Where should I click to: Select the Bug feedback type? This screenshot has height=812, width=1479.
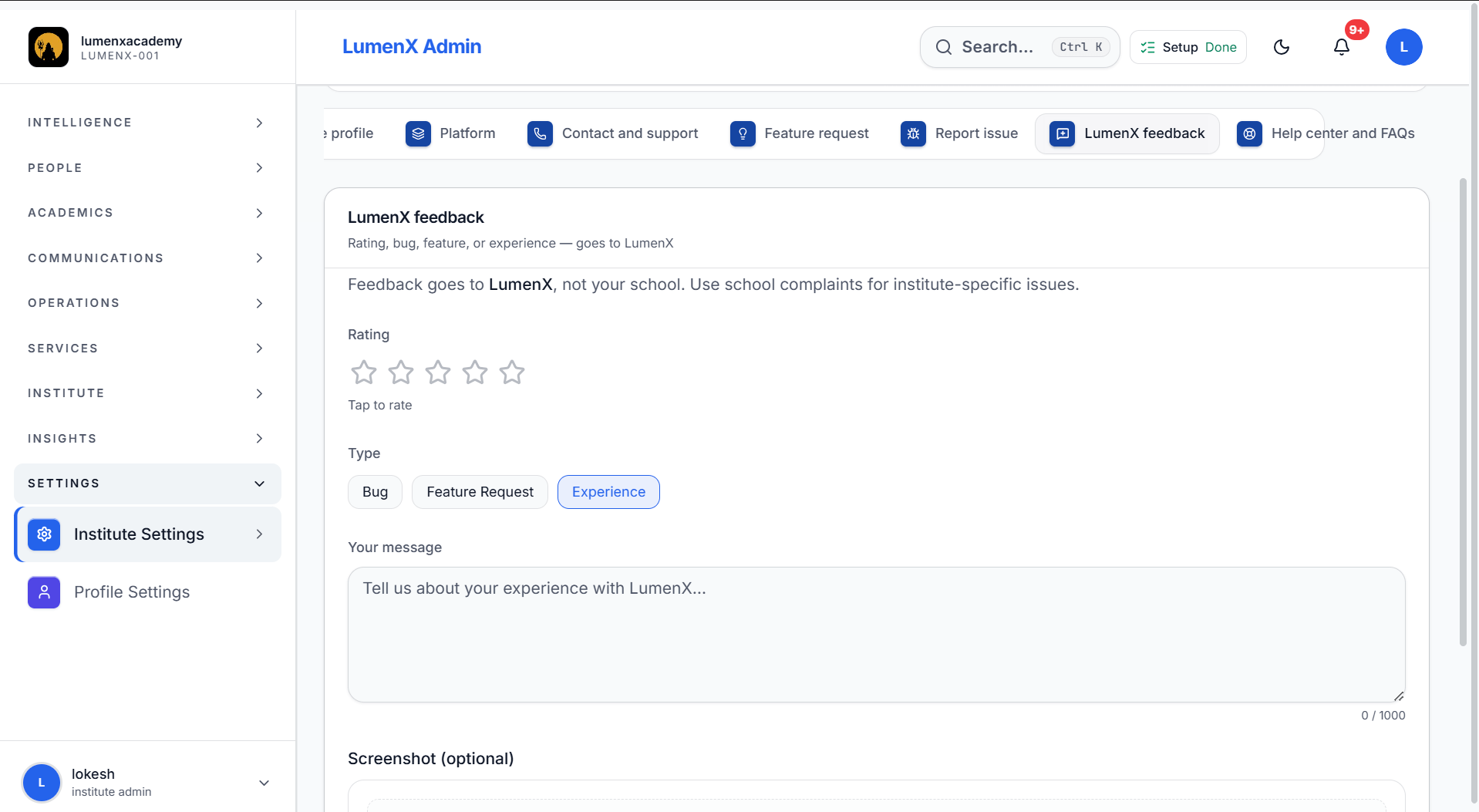pyautogui.click(x=375, y=492)
